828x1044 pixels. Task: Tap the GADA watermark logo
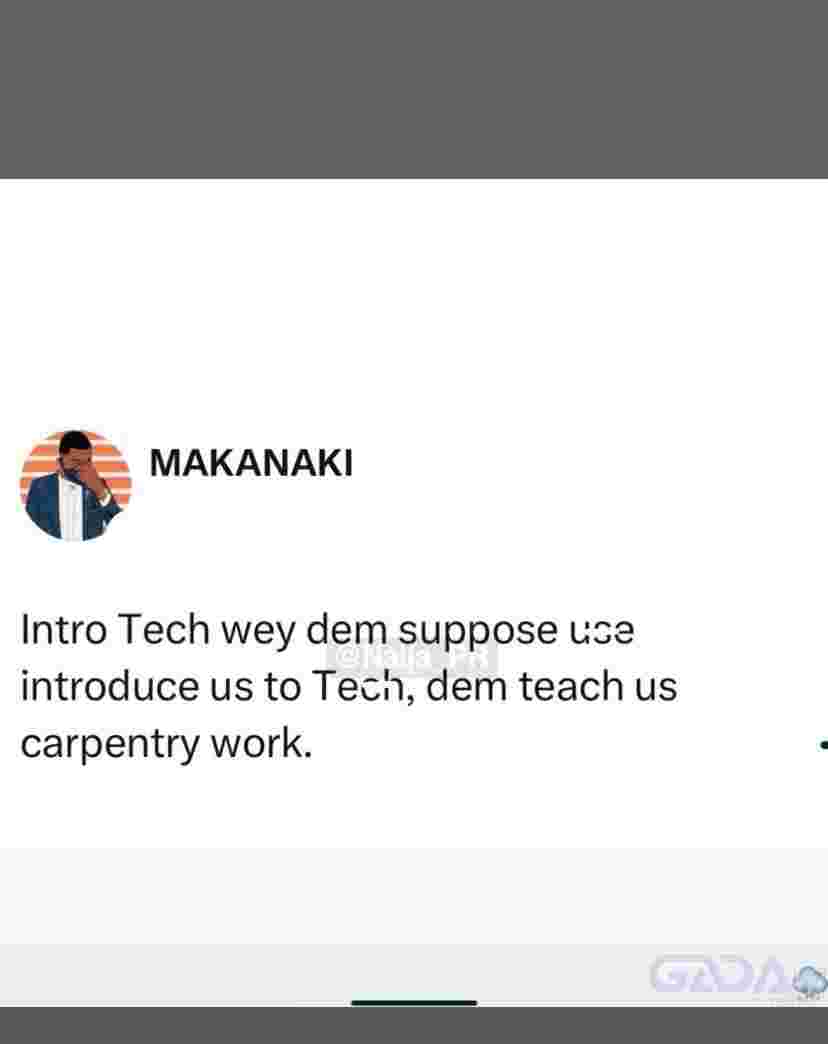click(724, 975)
